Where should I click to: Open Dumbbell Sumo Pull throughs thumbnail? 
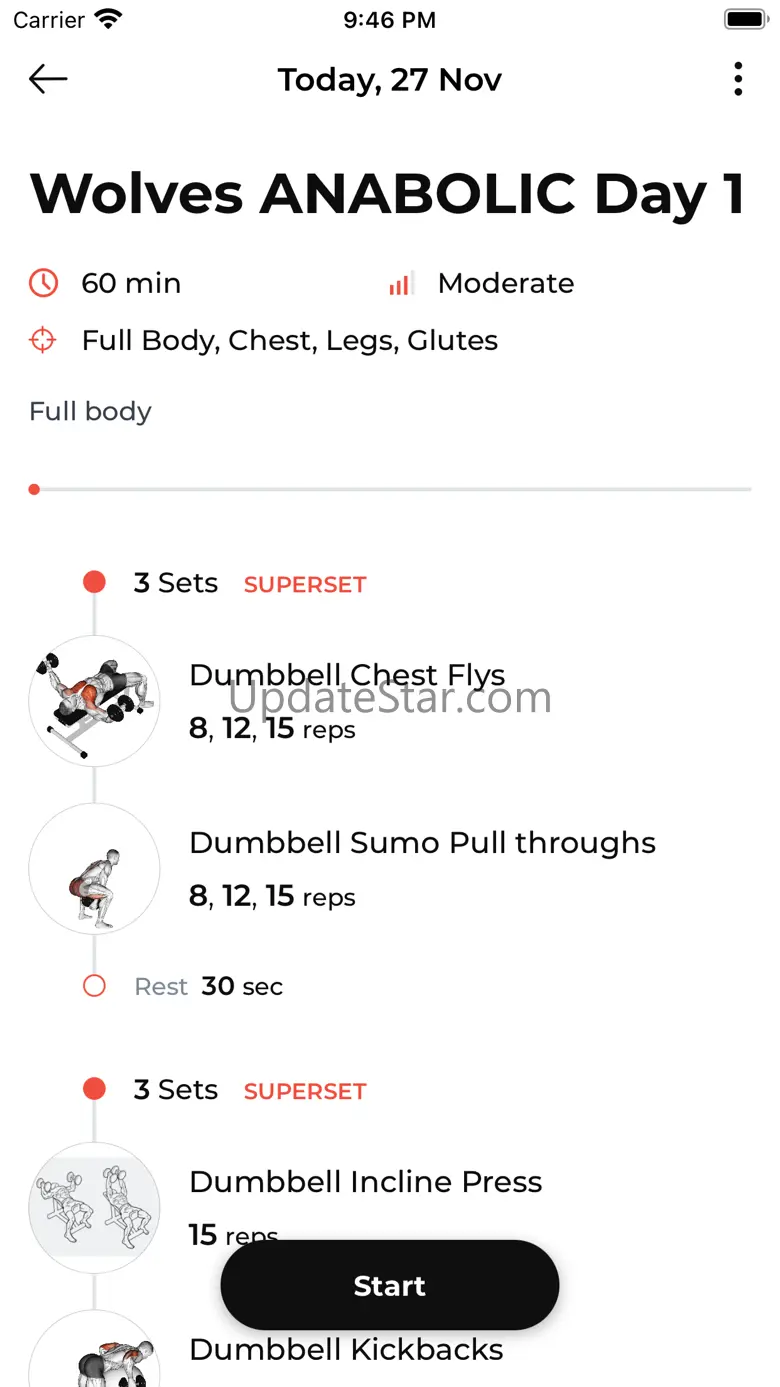(94, 869)
